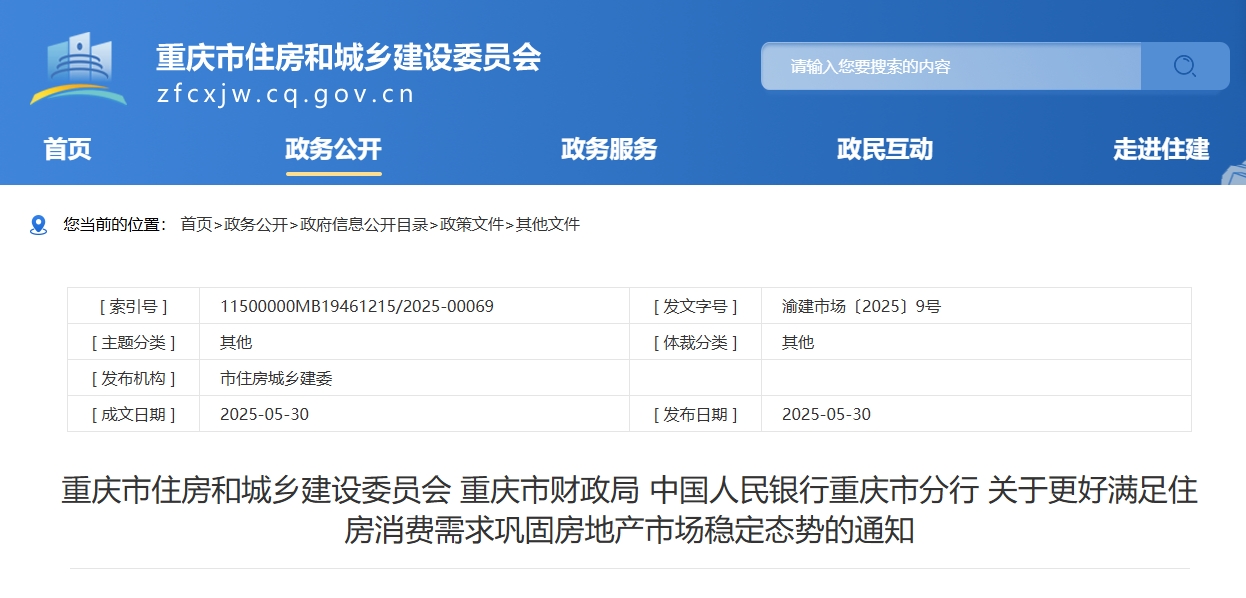Click the committee building logo icon
The width and height of the screenshot is (1246, 598).
pyautogui.click(x=78, y=69)
